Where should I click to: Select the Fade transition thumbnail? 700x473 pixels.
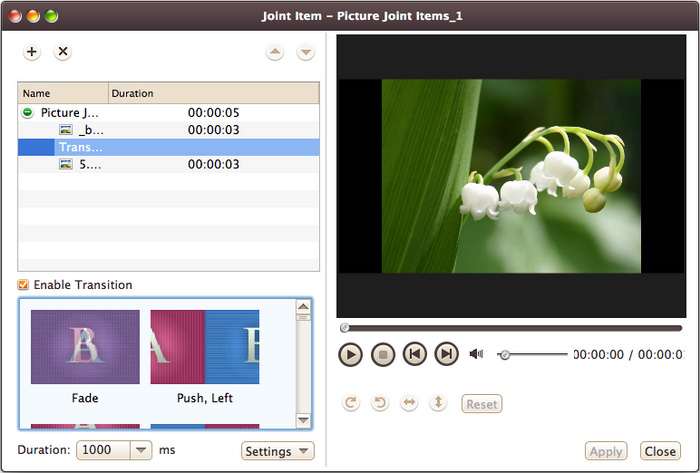tap(85, 347)
